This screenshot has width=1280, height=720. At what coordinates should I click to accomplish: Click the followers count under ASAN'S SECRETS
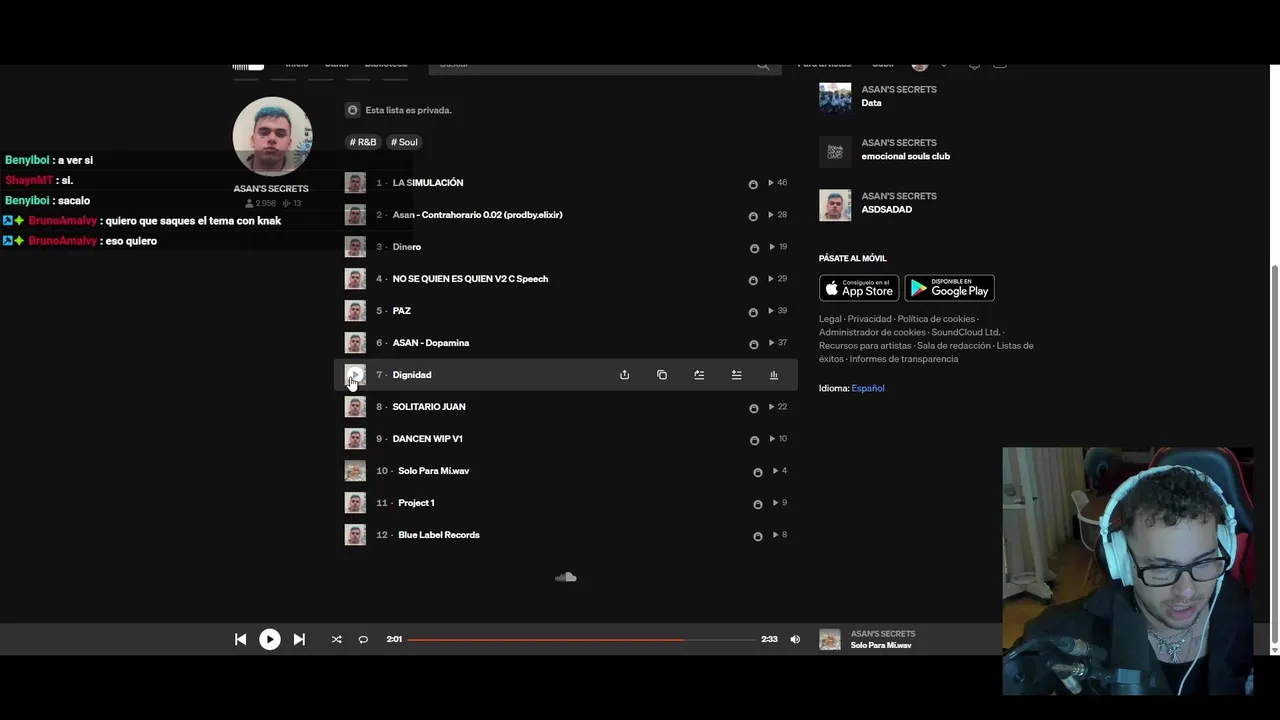click(x=260, y=203)
